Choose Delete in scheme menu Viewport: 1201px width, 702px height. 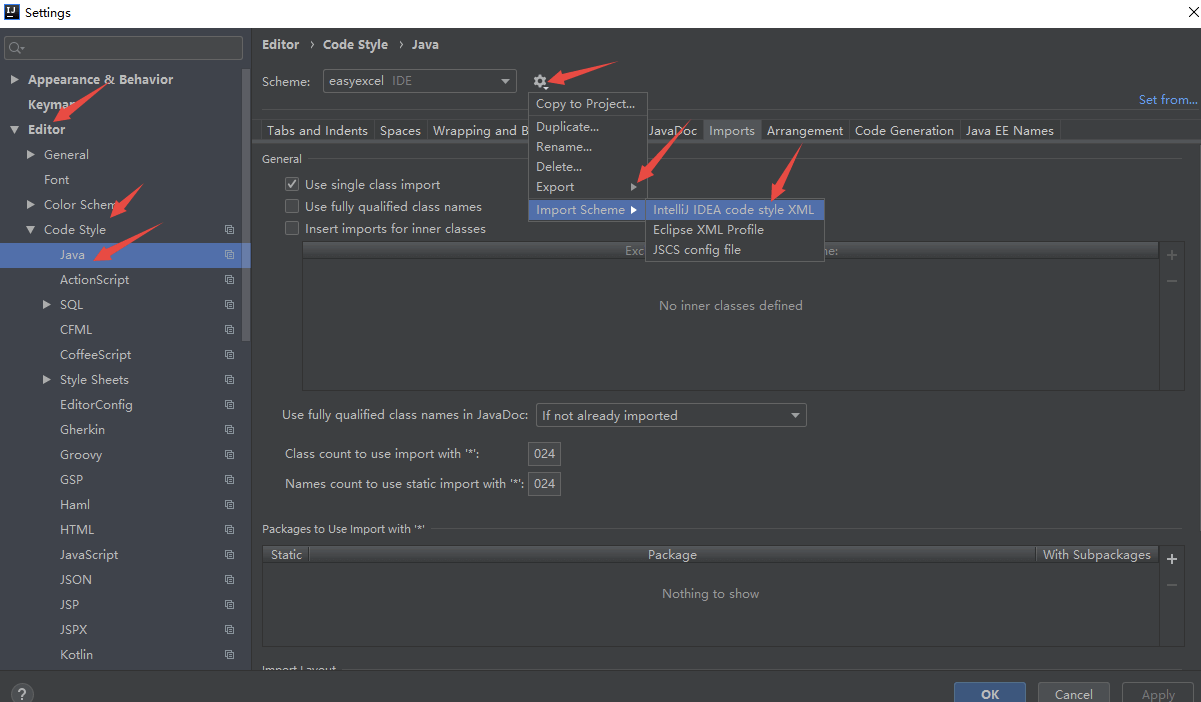[587, 167]
